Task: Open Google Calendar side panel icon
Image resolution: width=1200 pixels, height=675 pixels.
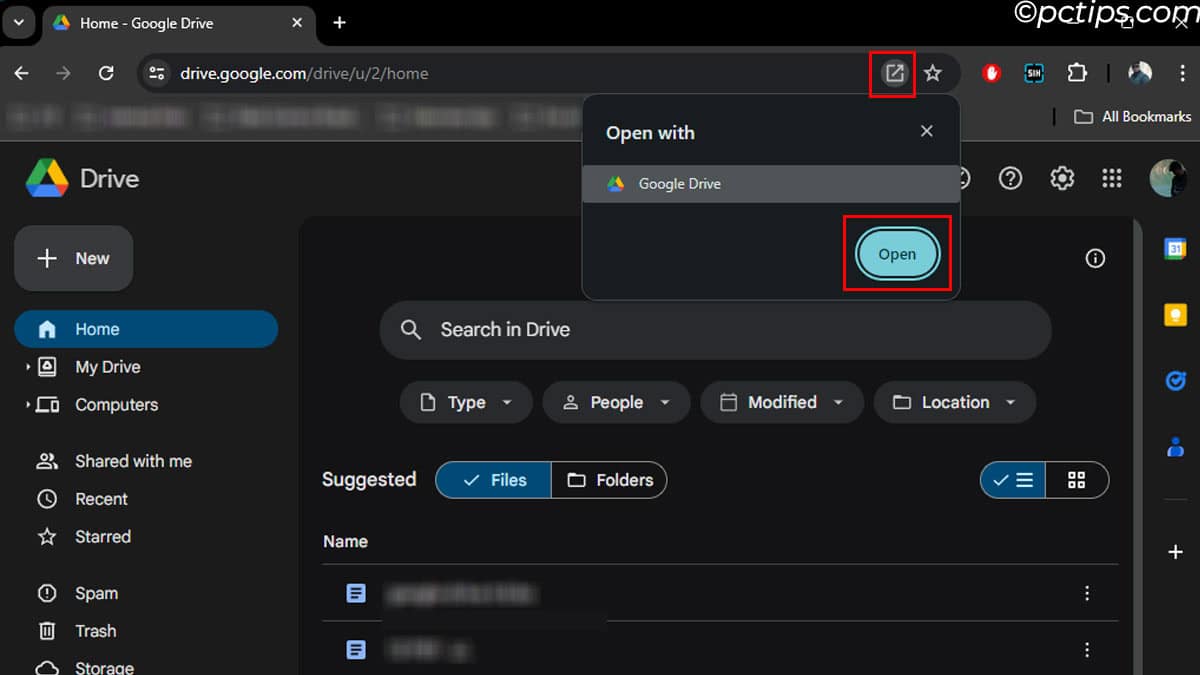Action: pos(1175,250)
